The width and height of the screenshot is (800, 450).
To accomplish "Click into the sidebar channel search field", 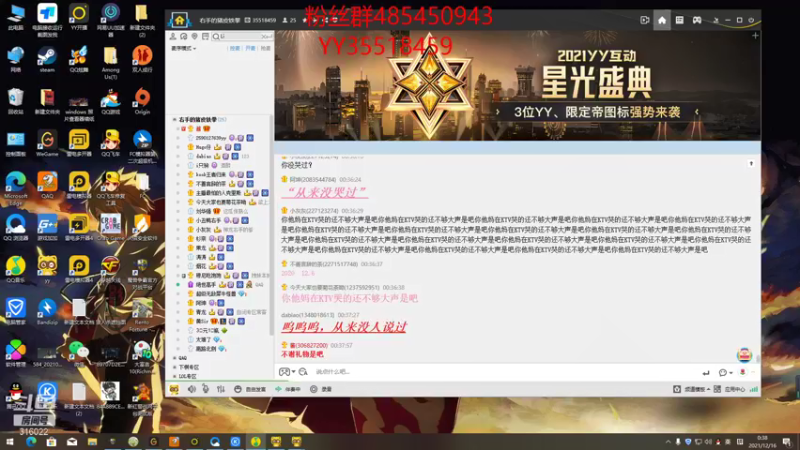I will pos(241,37).
